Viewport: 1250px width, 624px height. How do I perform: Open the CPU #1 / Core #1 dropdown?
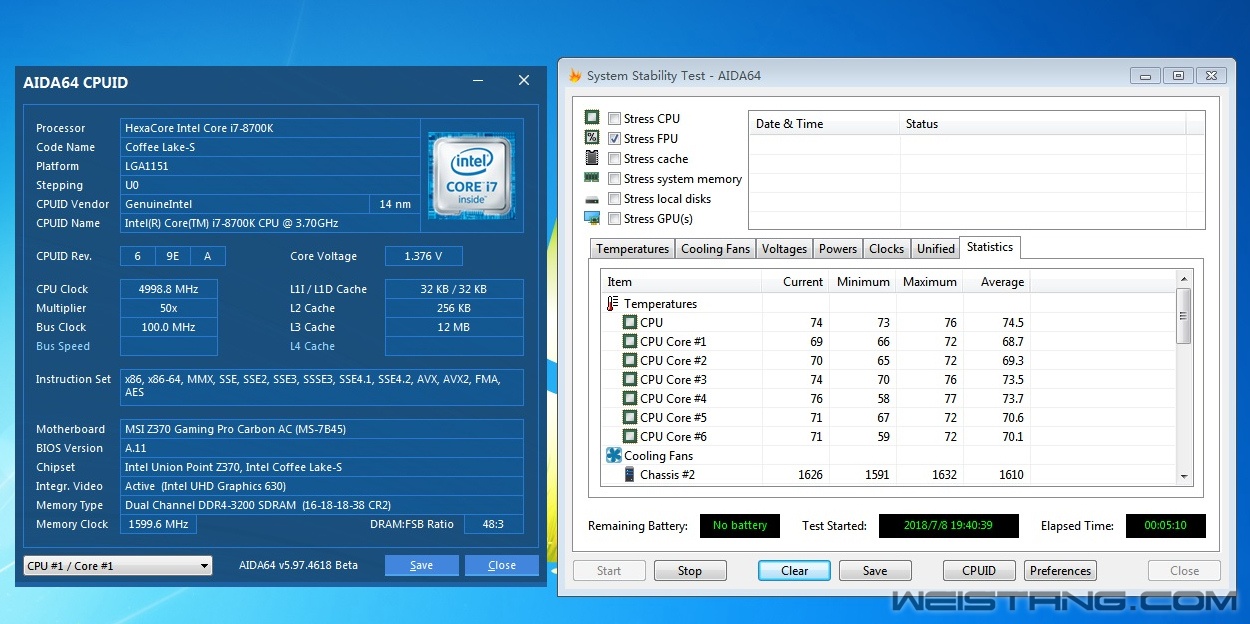pos(118,565)
